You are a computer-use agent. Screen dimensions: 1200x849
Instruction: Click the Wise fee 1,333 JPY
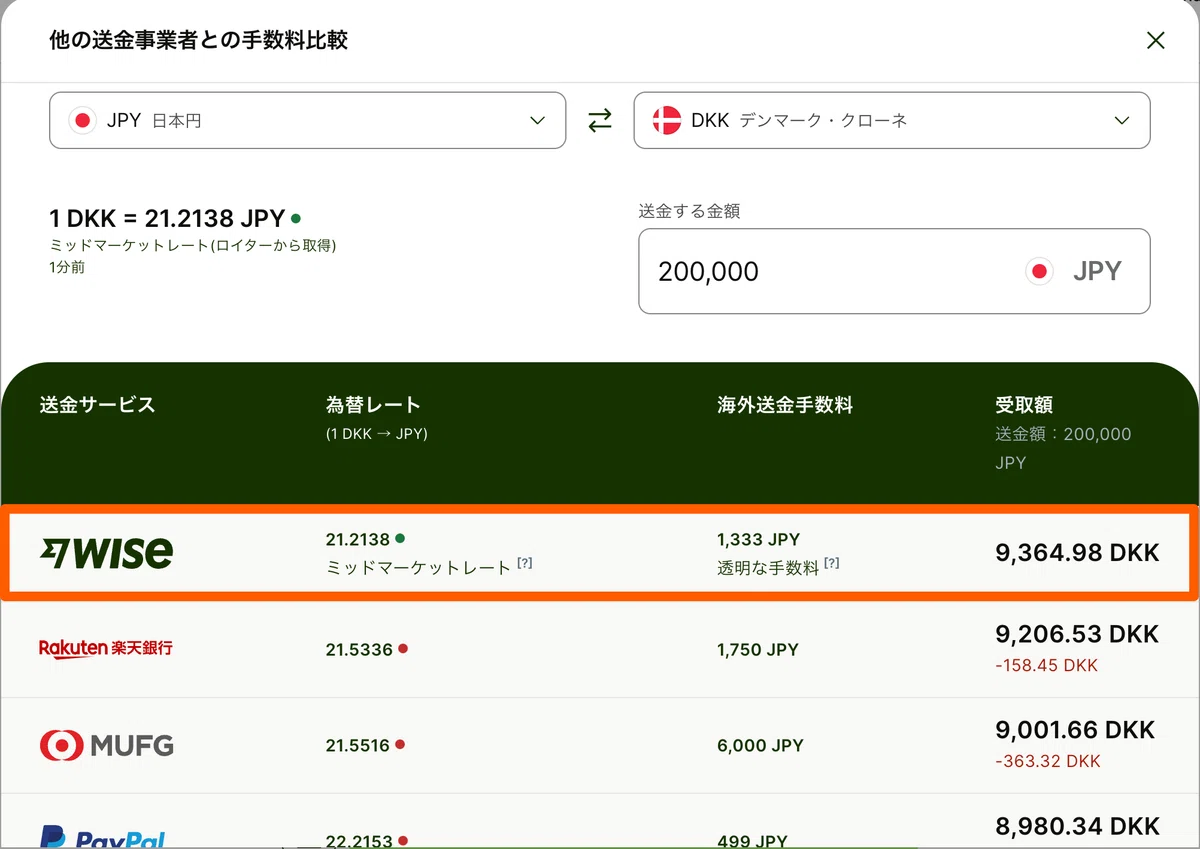[758, 539]
